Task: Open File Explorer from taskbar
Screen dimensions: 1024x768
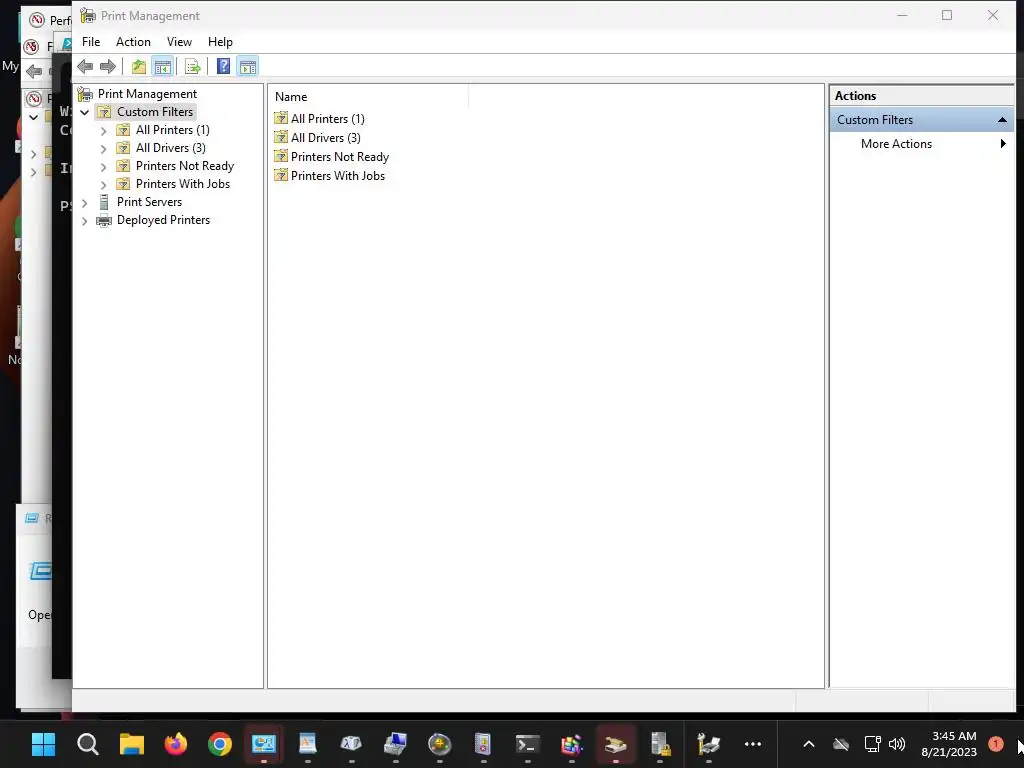Action: click(x=132, y=744)
